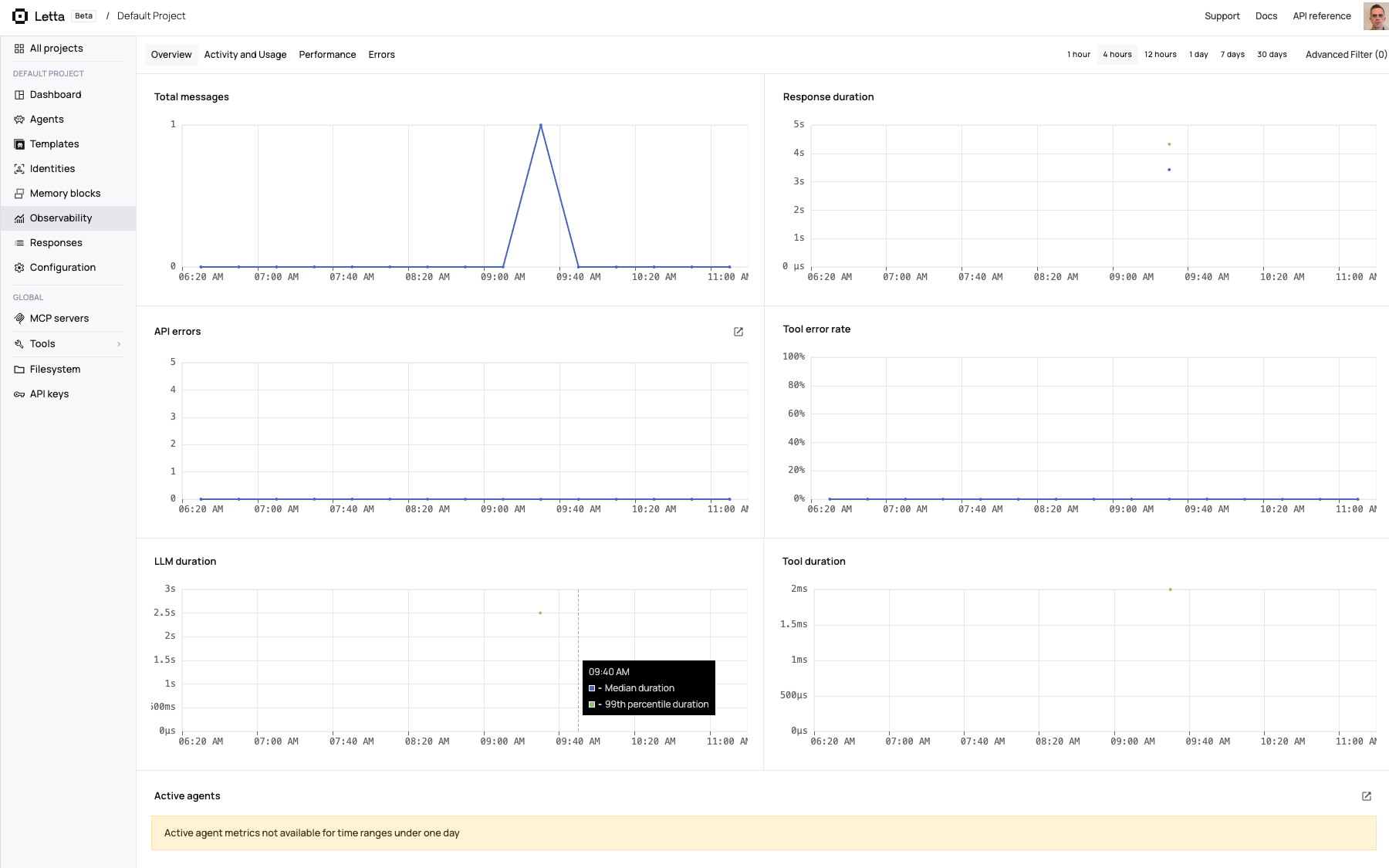Click the API keys key icon
Viewport: 1389px width, 868px height.
point(19,394)
